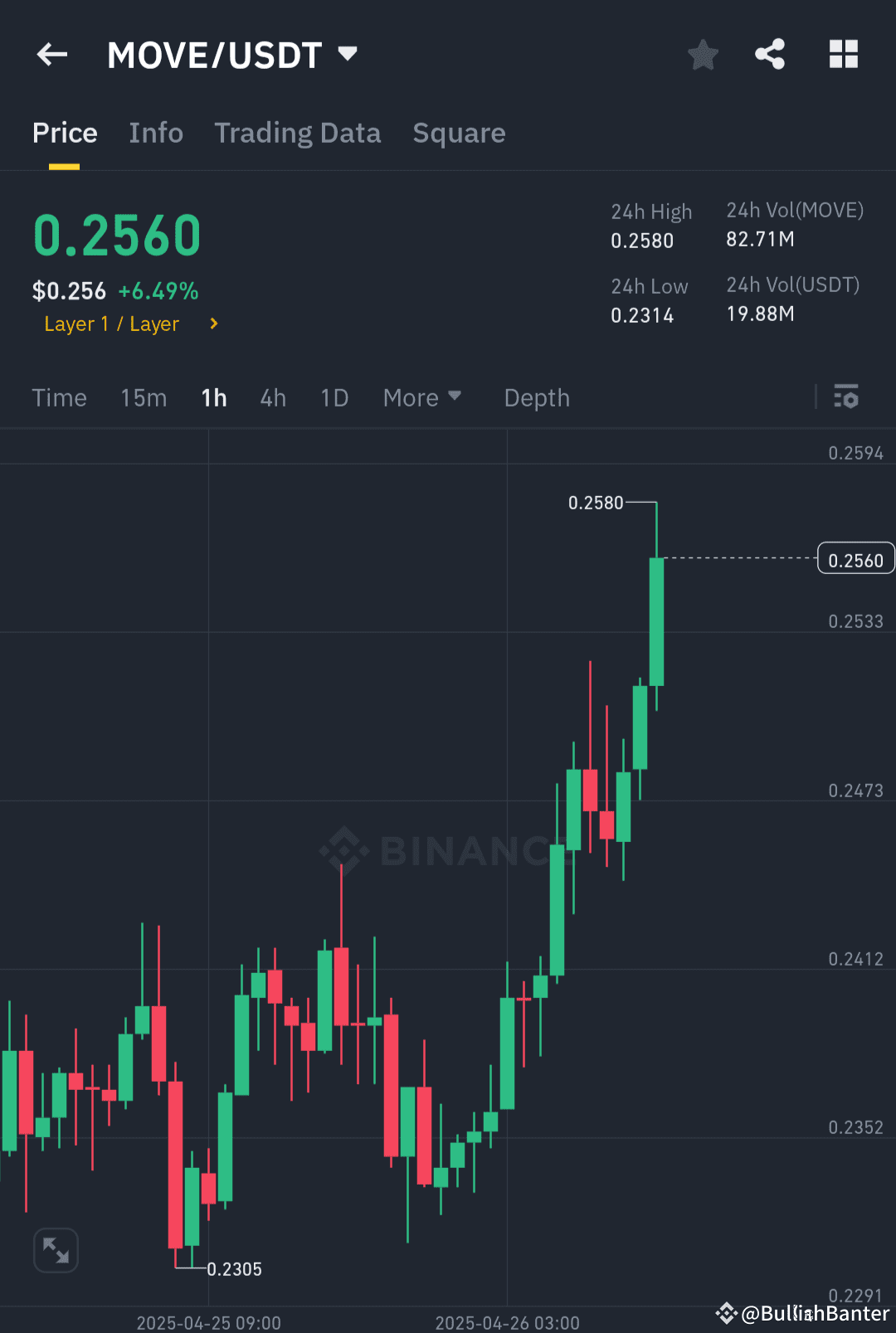Screen dimensions: 896x1333
Task: Tap the Binance diamond icon near @BullishBanter
Action: [x=725, y=1312]
